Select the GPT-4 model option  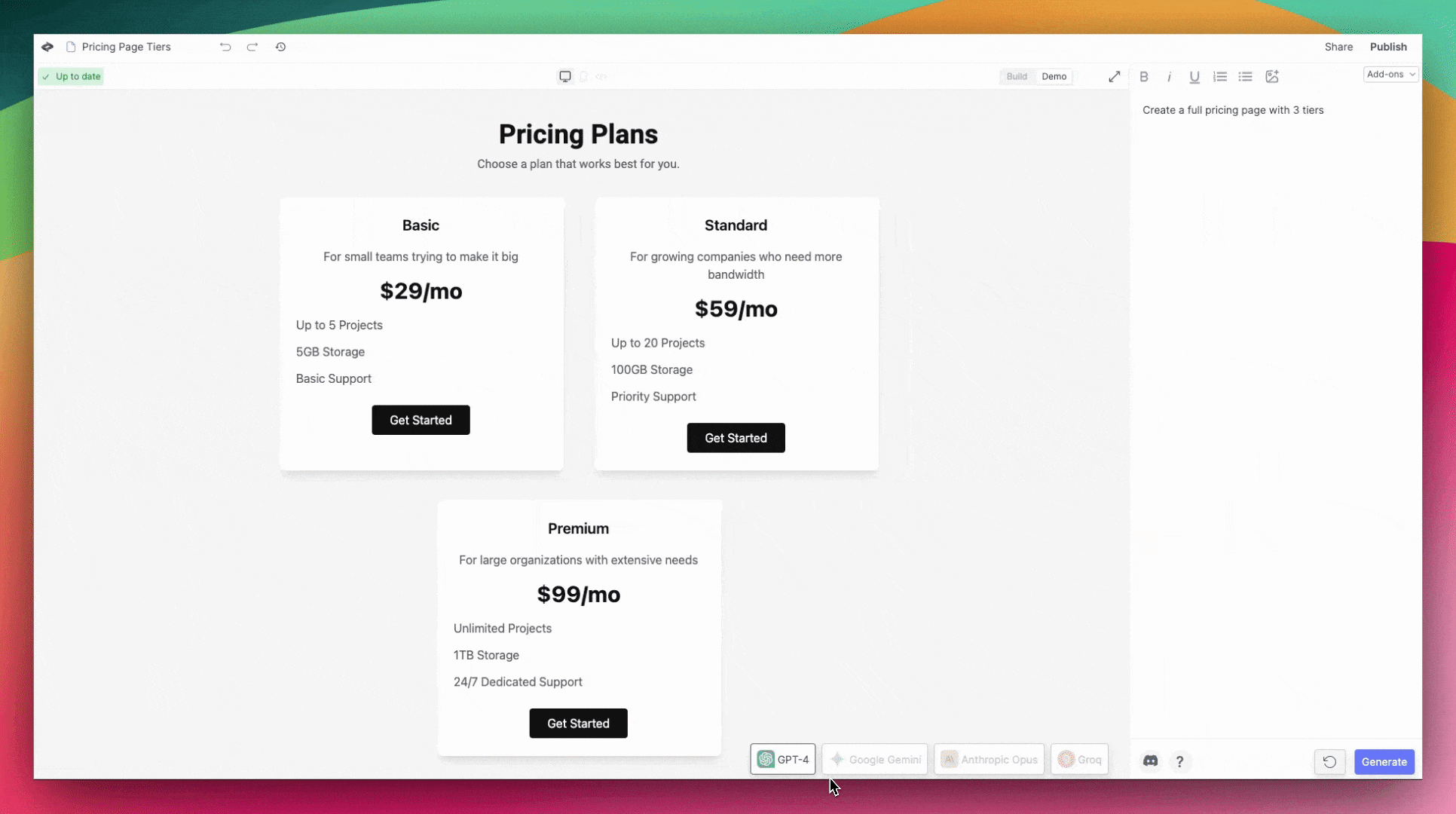click(x=782, y=759)
